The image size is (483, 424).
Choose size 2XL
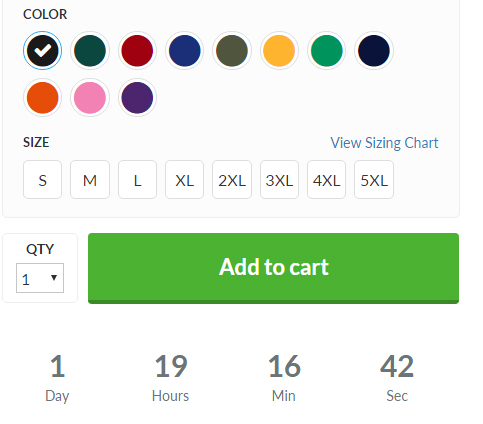(232, 180)
